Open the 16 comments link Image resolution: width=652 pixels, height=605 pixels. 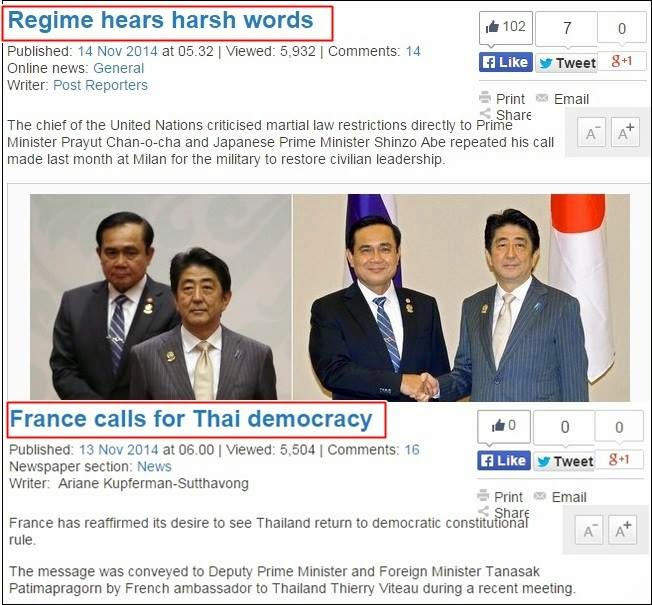pyautogui.click(x=412, y=450)
